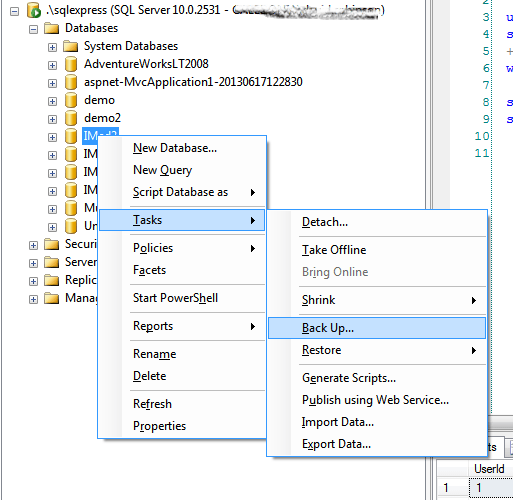Click the AdventureWorksLT2008 database icon
Screen dimensions: 513x500
[x=71, y=64]
